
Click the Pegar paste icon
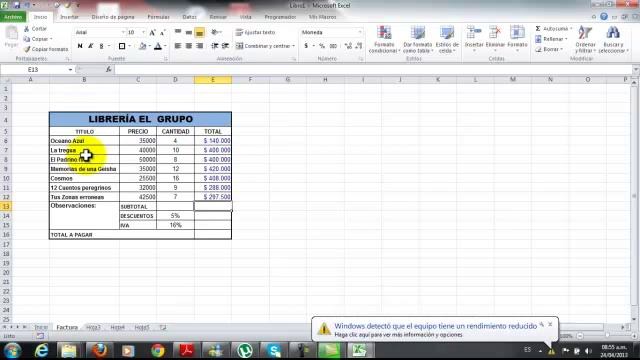tap(11, 33)
